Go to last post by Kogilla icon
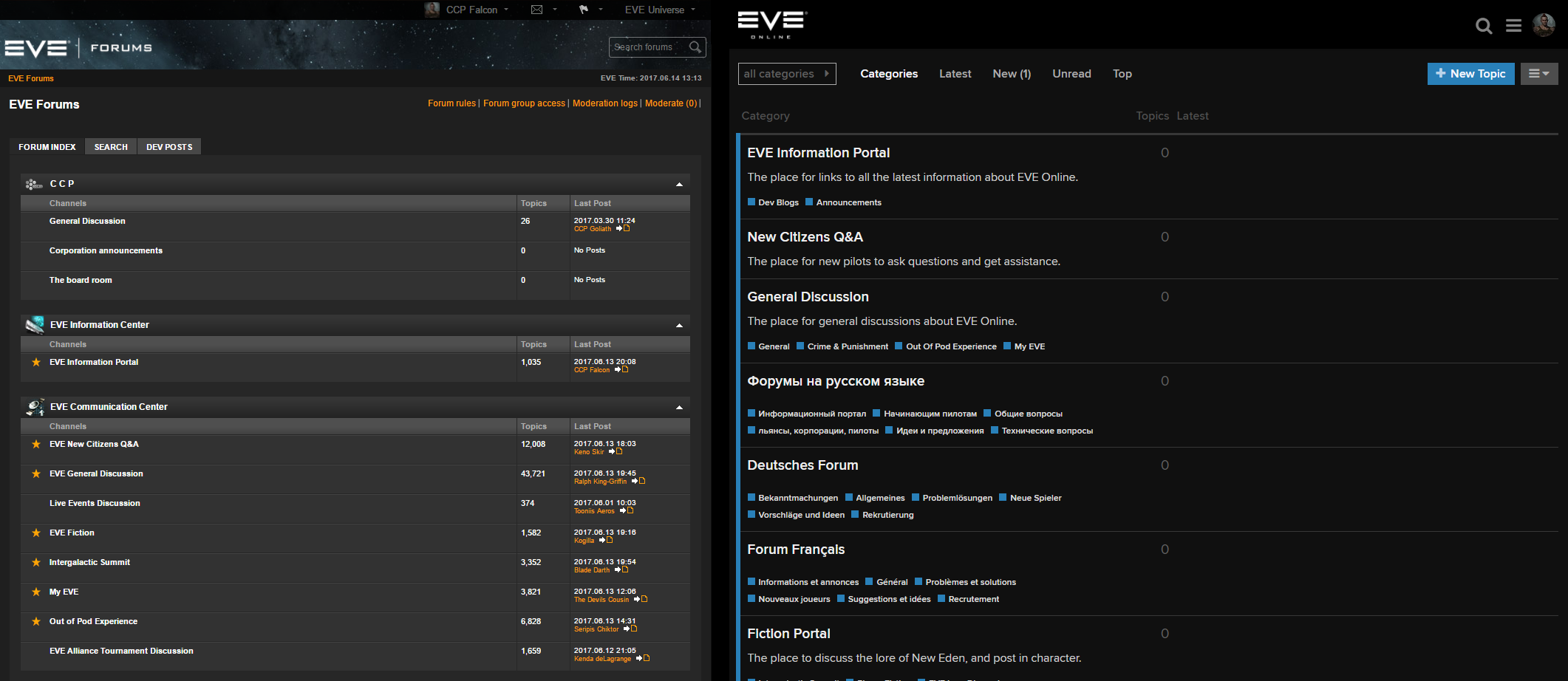This screenshot has height=681, width=1568. pyautogui.click(x=606, y=540)
